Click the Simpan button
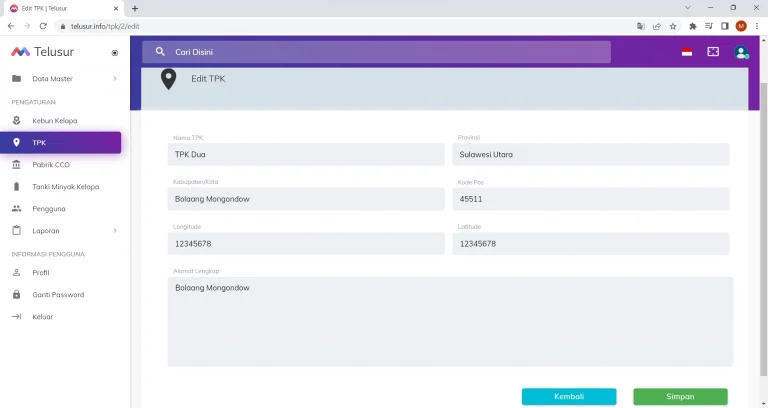 click(x=680, y=396)
